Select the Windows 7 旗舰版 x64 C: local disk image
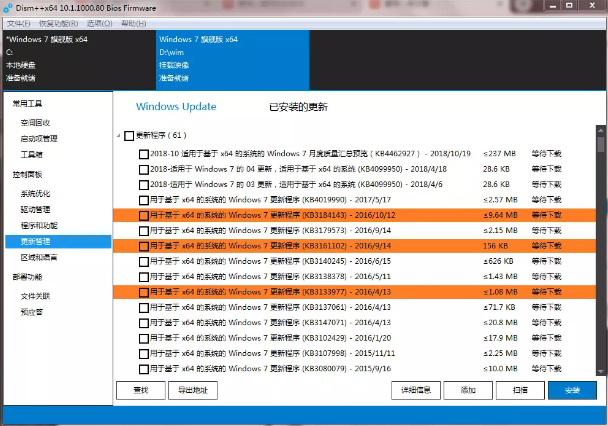The image size is (608, 426). pyautogui.click(x=79, y=59)
